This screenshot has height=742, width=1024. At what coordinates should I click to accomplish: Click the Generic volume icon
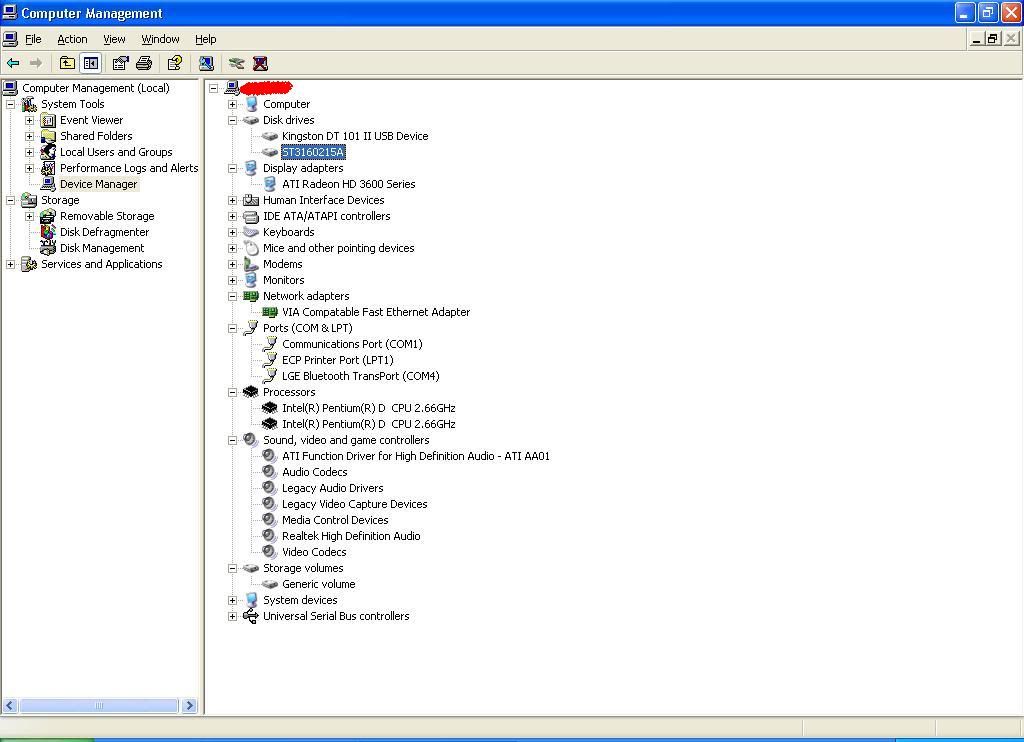click(x=270, y=584)
